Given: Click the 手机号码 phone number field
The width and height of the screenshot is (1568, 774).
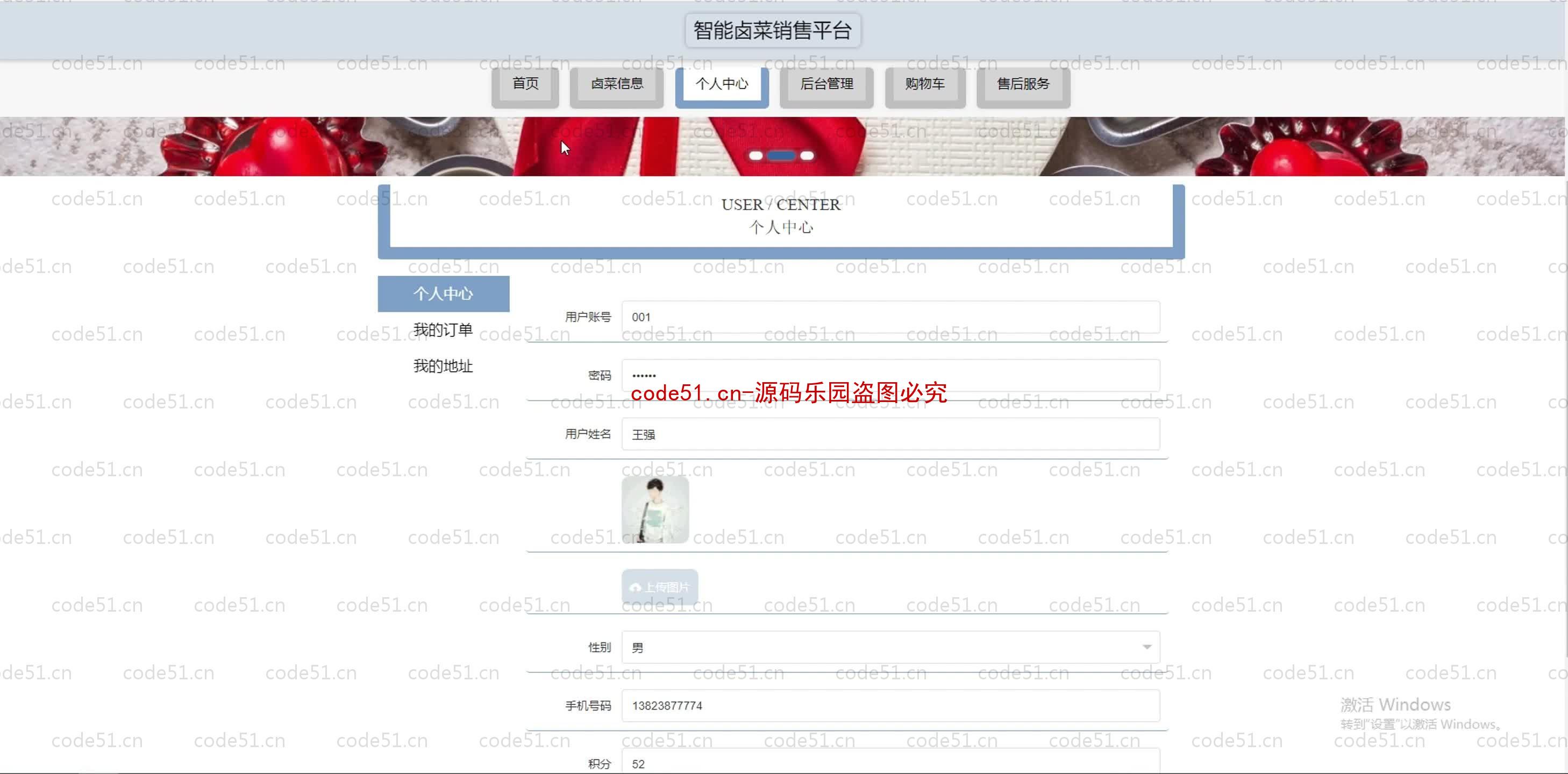Looking at the screenshot, I should 889,705.
